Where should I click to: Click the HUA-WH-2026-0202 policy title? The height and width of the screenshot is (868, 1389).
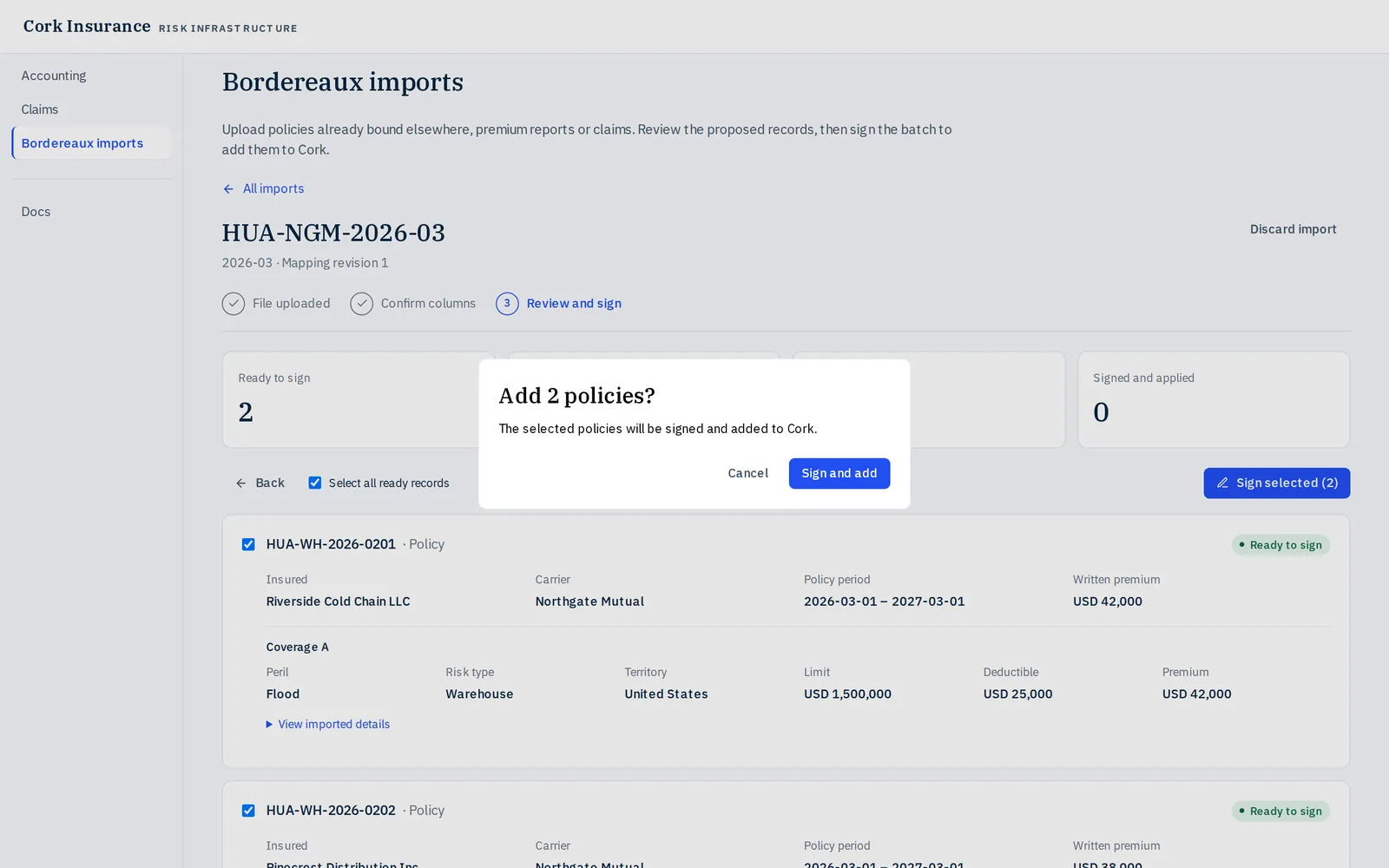331,811
